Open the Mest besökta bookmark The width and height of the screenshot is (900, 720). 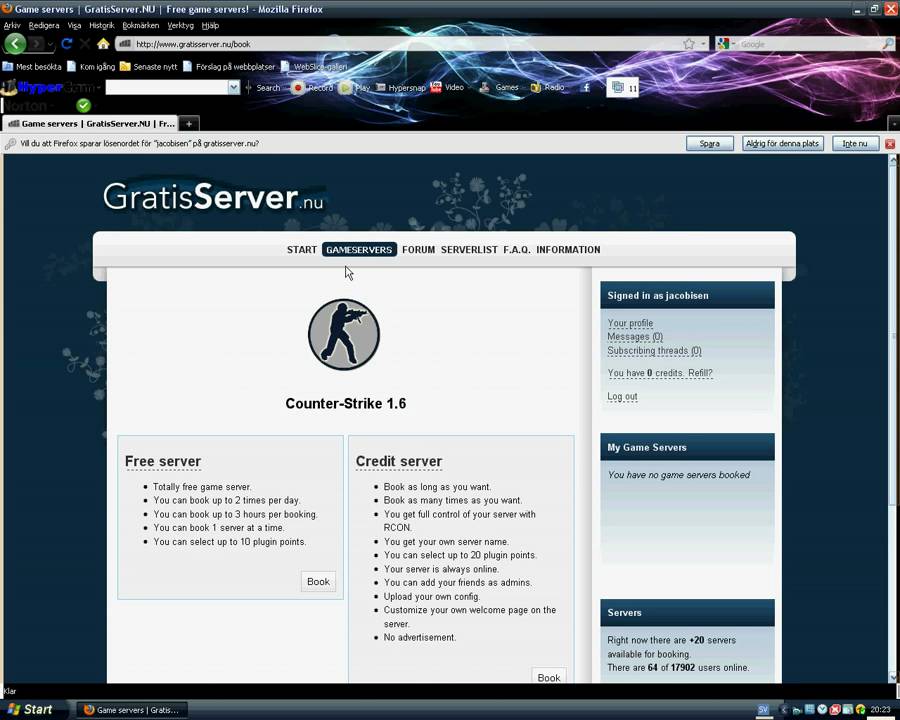coord(32,67)
